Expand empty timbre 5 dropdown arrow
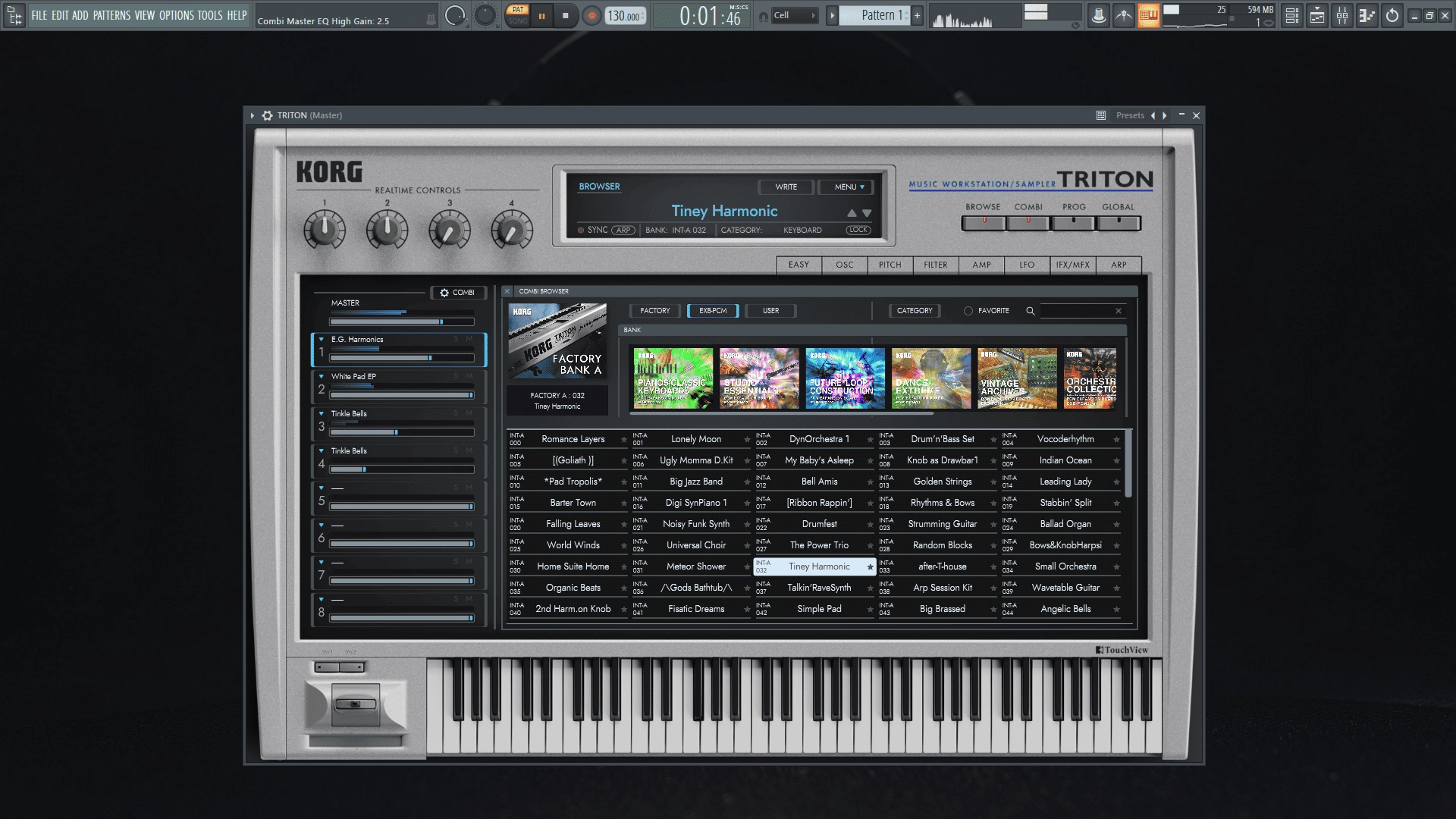 coord(322,488)
